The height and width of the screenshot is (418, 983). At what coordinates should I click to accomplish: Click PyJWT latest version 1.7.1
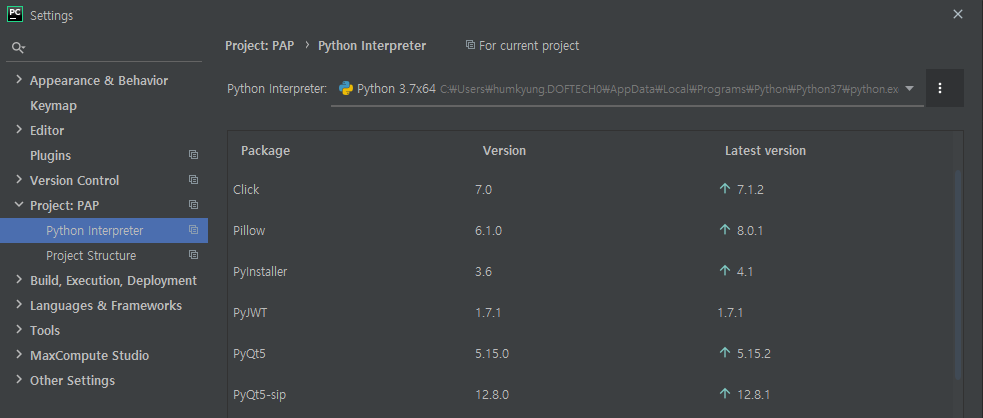(x=730, y=313)
